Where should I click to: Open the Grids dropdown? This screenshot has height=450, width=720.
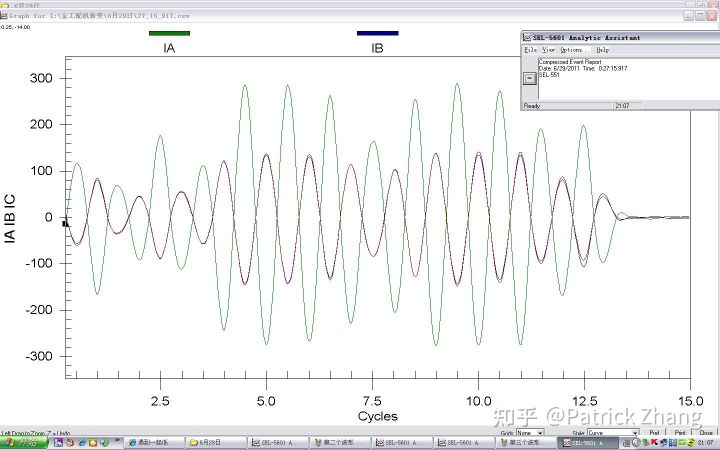point(525,433)
